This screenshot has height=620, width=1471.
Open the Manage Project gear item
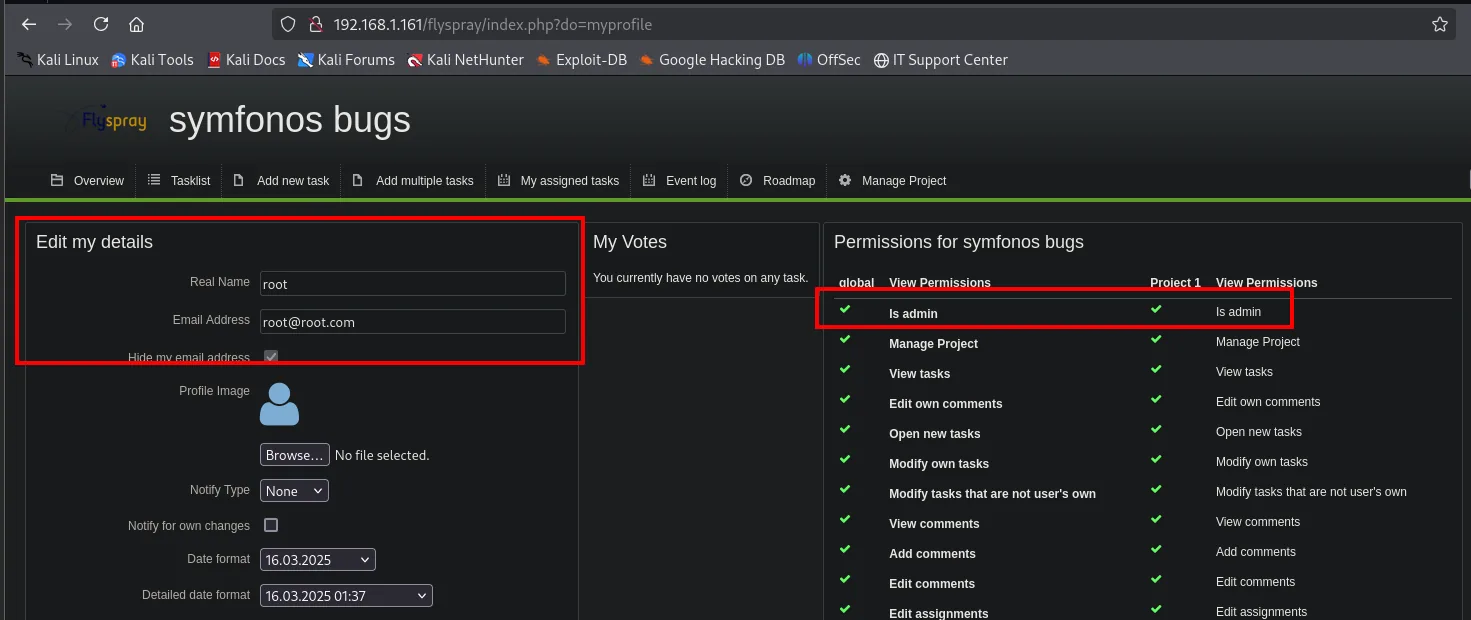pyautogui.click(x=892, y=181)
